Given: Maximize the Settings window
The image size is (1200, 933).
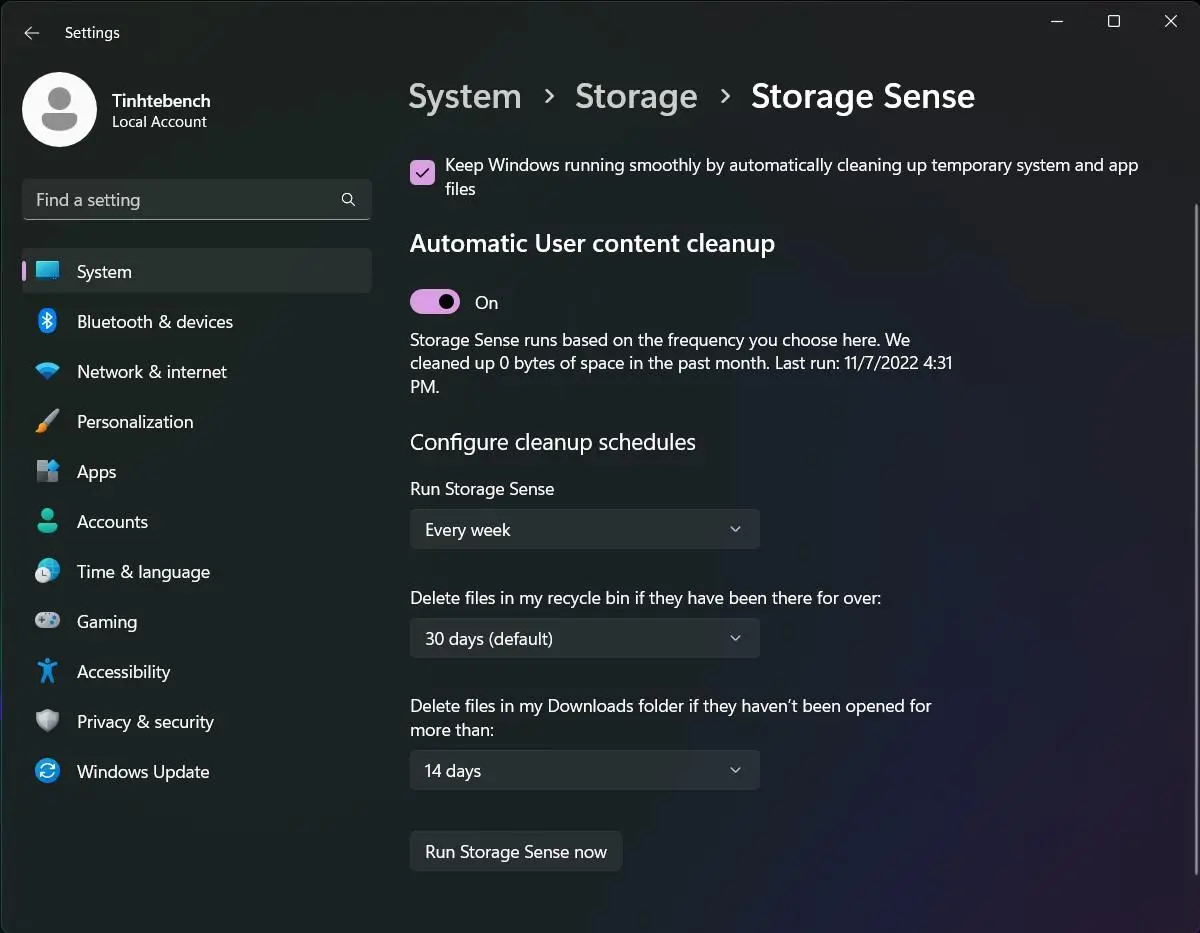Looking at the screenshot, I should [x=1114, y=21].
